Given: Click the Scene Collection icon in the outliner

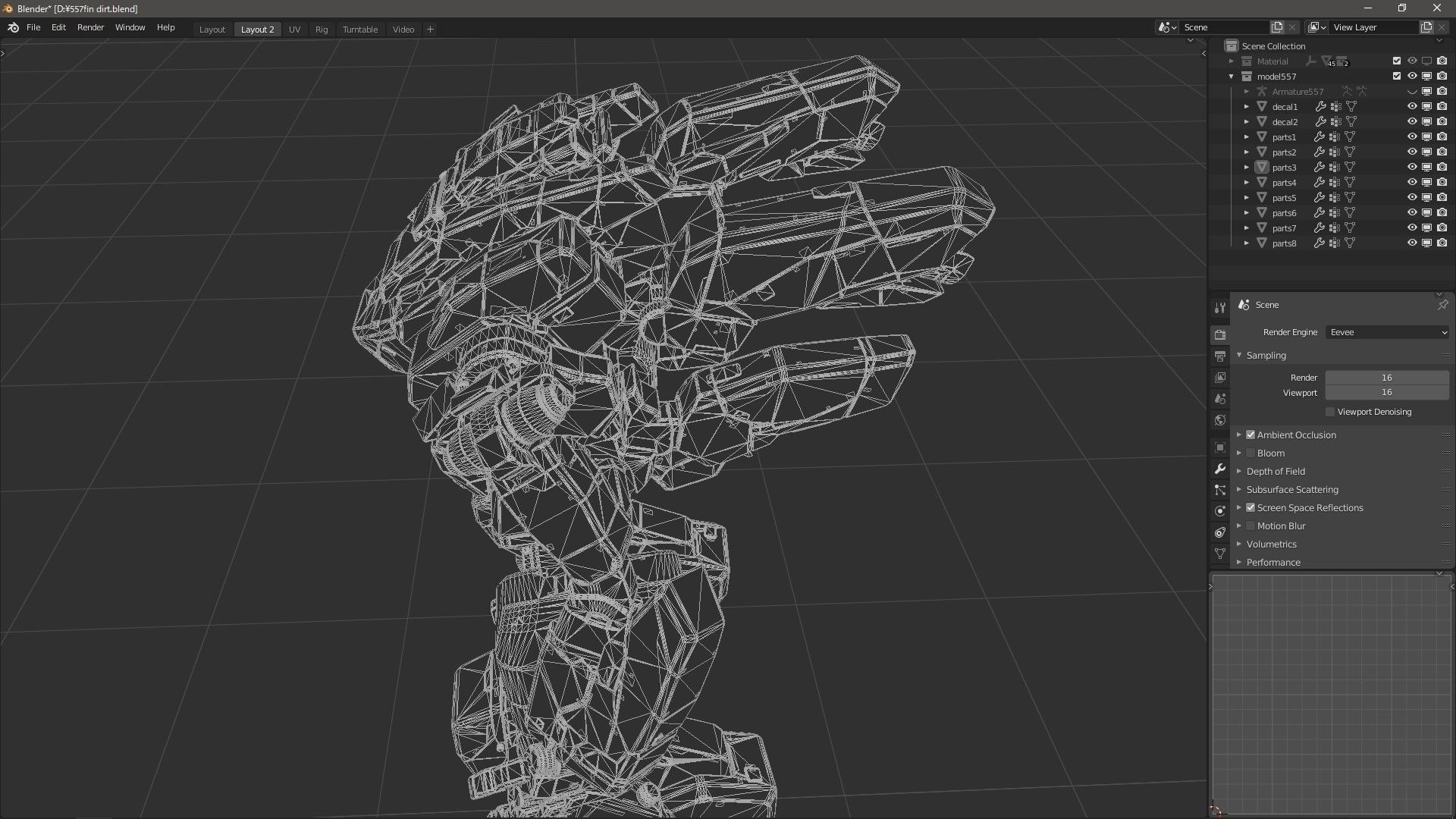Looking at the screenshot, I should [1232, 46].
